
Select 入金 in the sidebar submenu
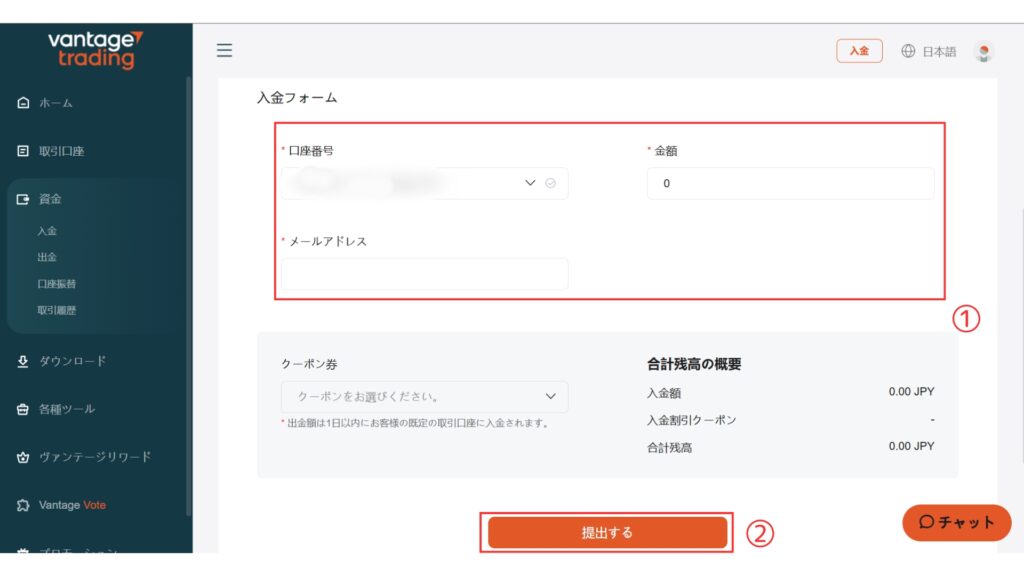47,231
